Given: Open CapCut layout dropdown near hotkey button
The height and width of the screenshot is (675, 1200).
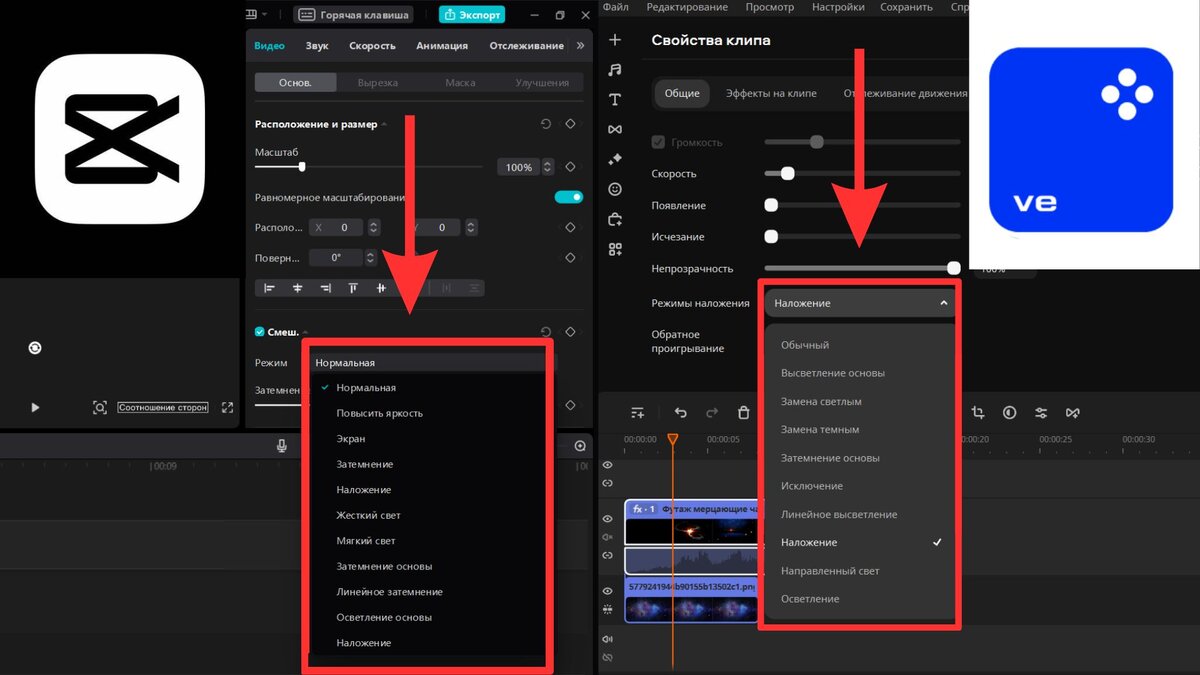Looking at the screenshot, I should 257,14.
